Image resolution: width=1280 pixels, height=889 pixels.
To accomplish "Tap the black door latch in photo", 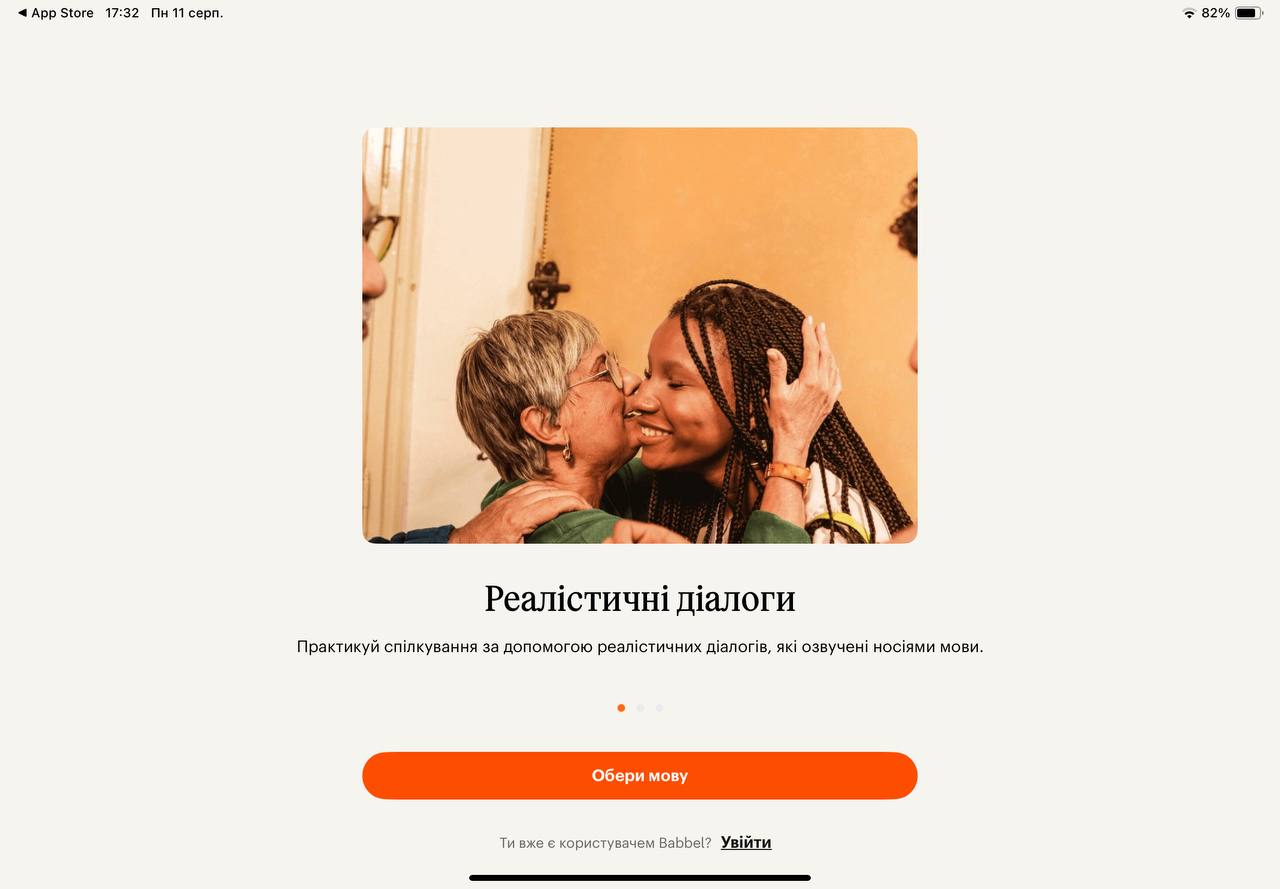I will pyautogui.click(x=548, y=284).
